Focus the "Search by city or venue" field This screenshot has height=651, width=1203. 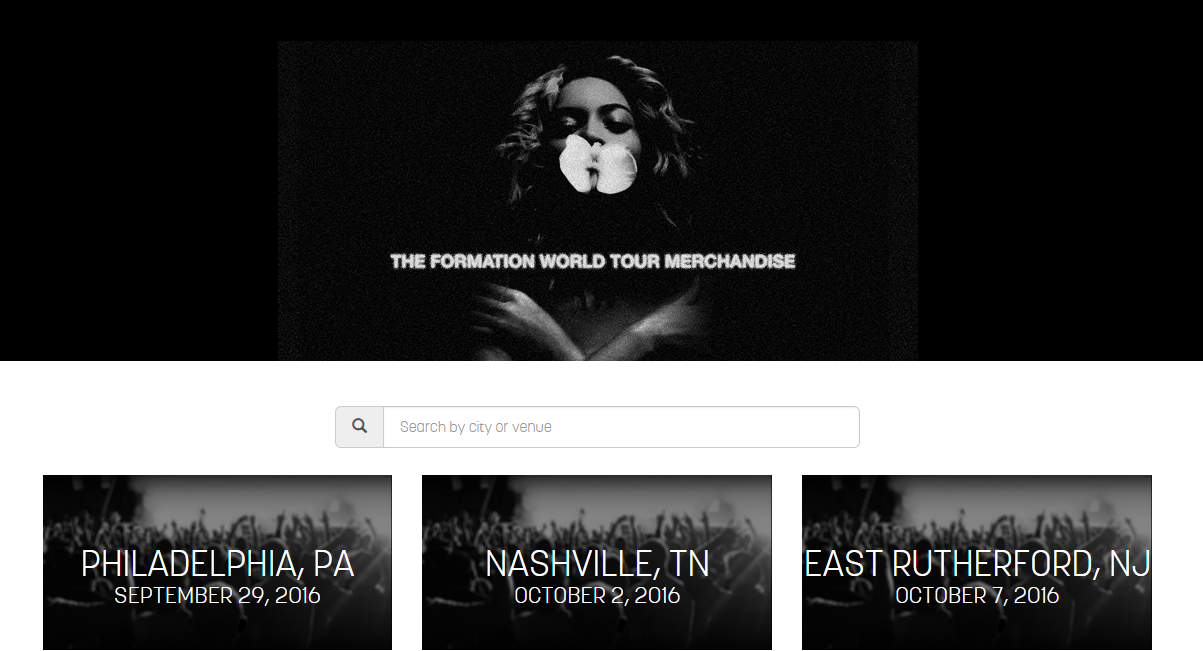pyautogui.click(x=621, y=427)
